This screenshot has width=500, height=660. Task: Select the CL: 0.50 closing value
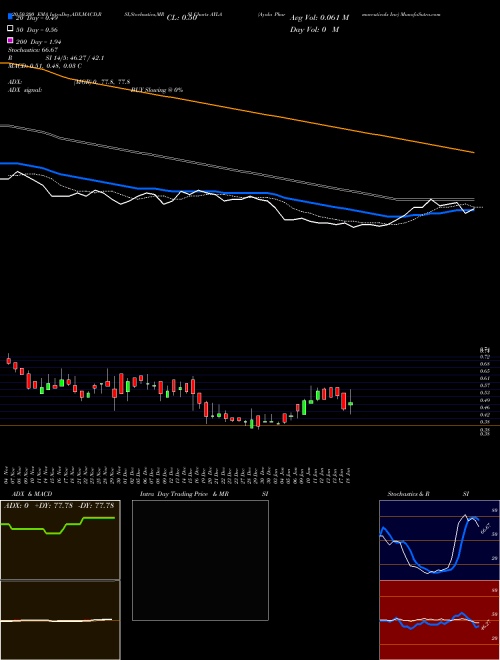click(182, 18)
